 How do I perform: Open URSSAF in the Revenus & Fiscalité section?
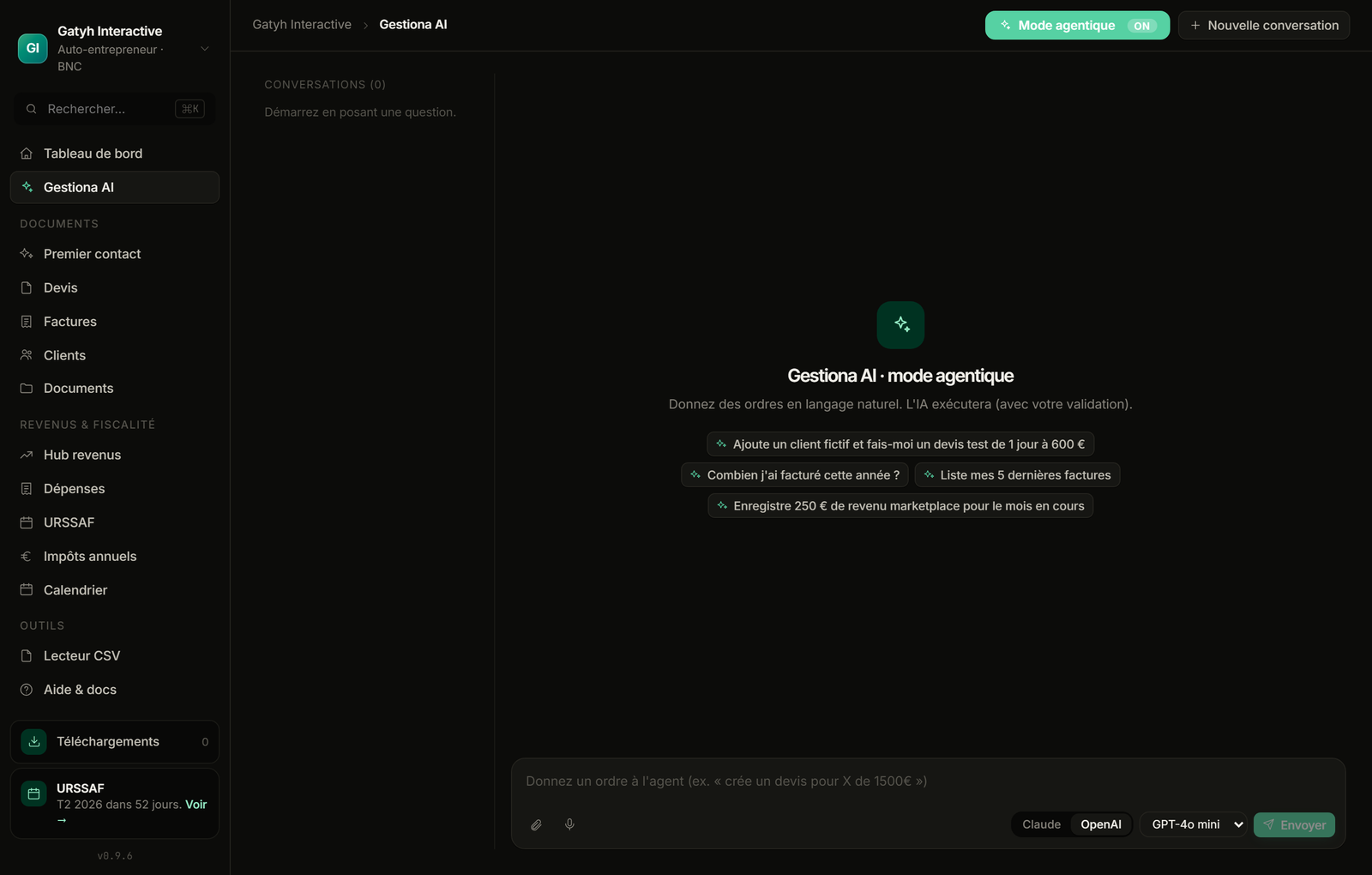pyautogui.click(x=114, y=522)
